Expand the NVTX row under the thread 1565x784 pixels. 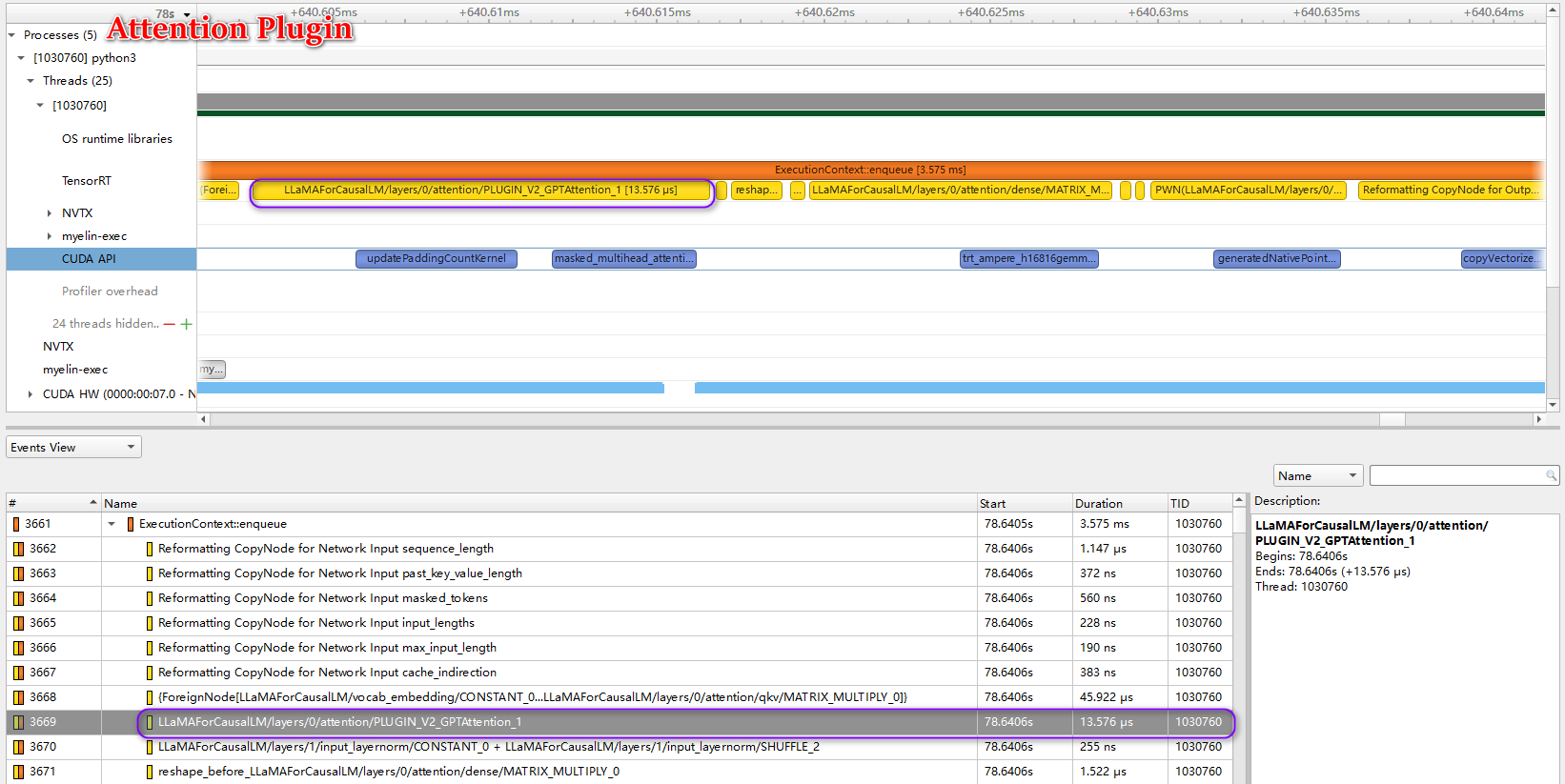[x=50, y=213]
